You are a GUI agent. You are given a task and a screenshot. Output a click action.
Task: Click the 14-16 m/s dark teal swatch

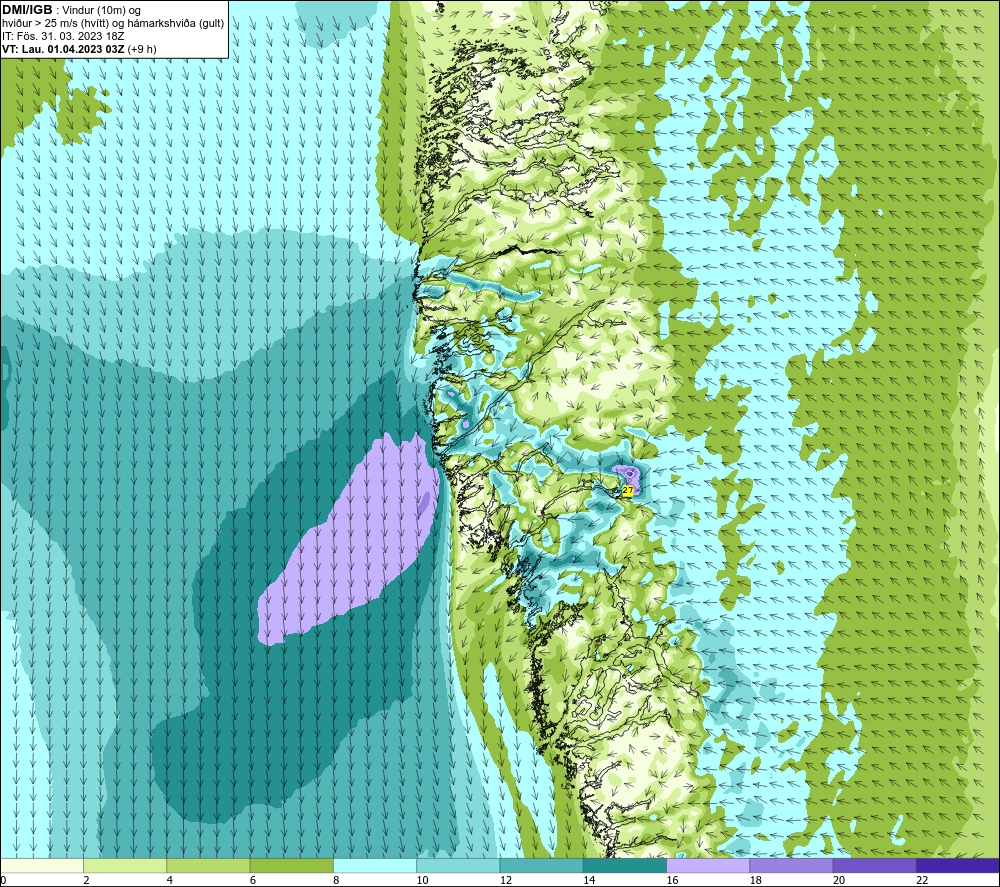pos(625,865)
